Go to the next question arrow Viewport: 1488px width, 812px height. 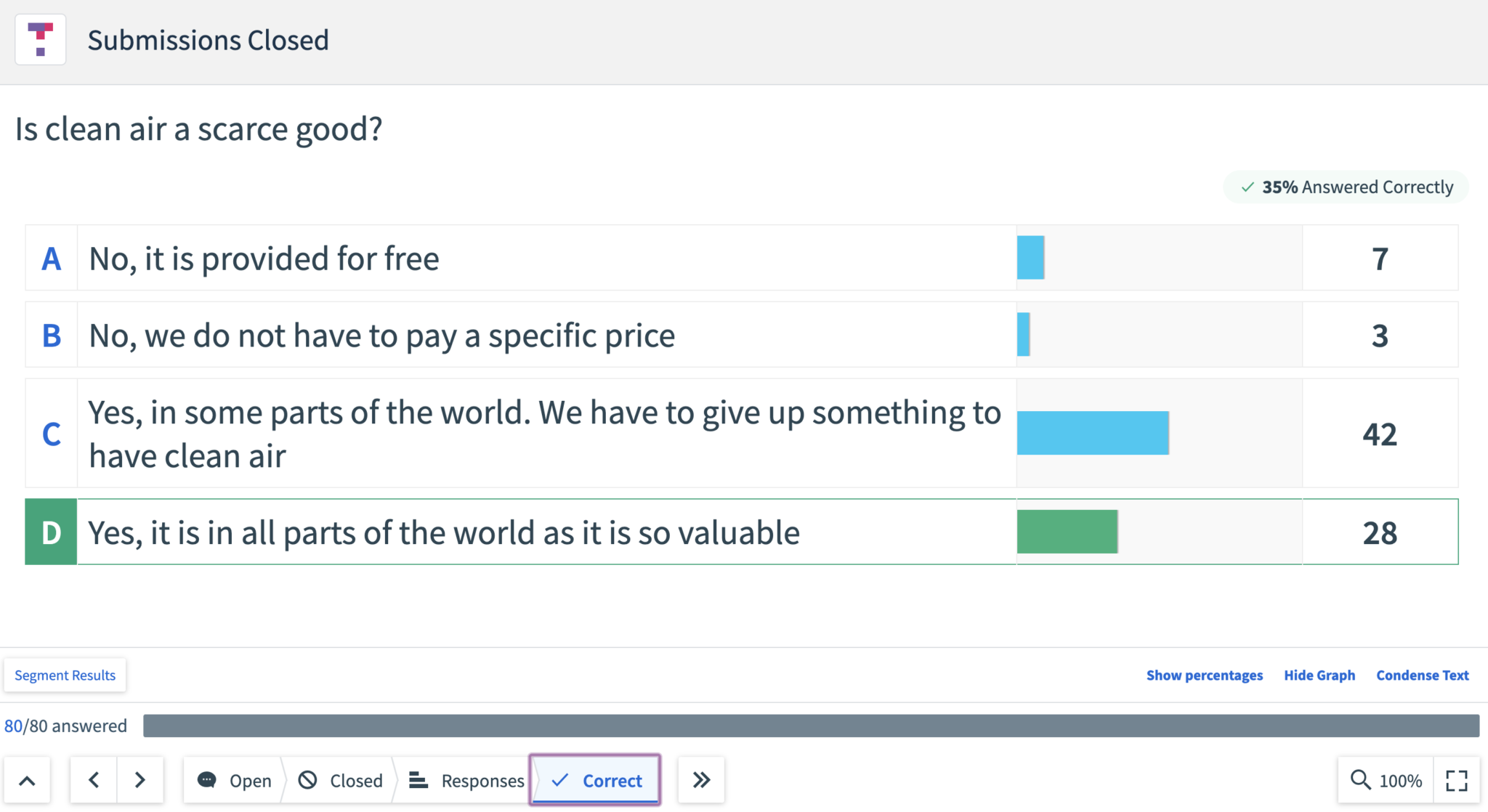click(x=140, y=780)
